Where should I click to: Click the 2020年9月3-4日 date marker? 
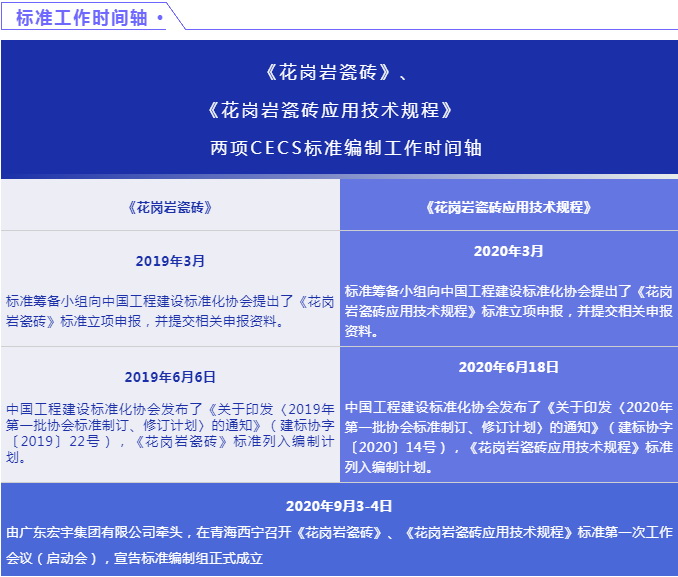(x=339, y=506)
